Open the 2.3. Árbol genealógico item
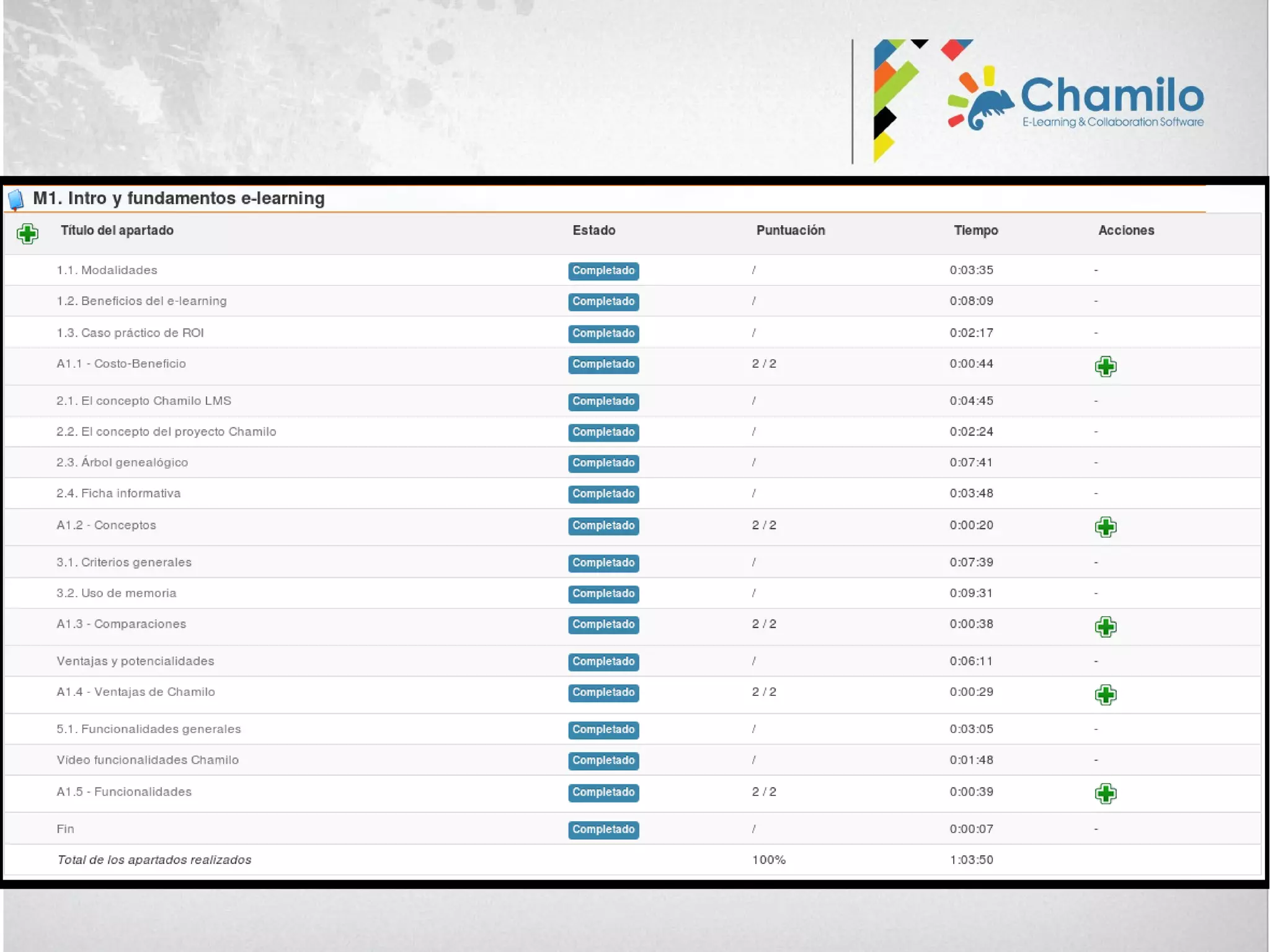 [x=122, y=463]
